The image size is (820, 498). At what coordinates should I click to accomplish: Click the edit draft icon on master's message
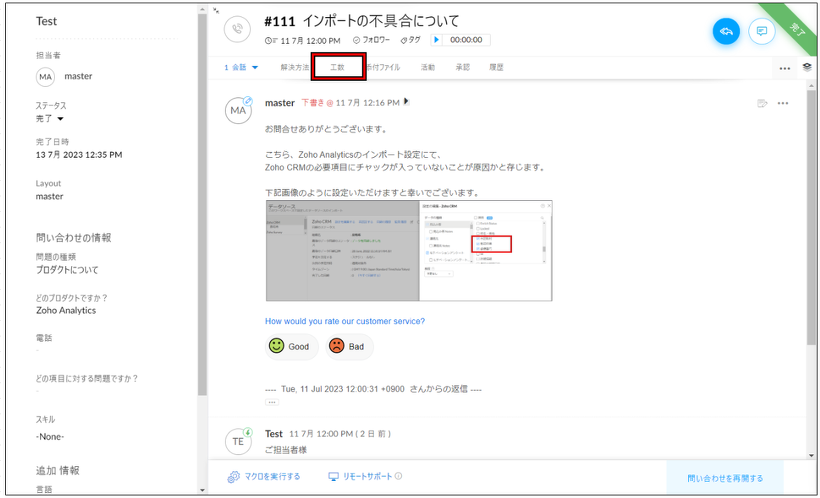tap(762, 104)
